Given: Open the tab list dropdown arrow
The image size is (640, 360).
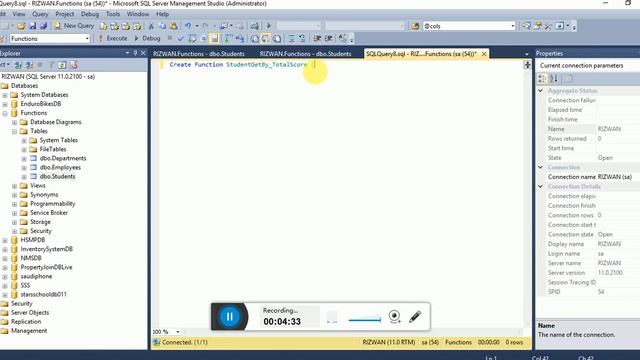Looking at the screenshot, I should [527, 53].
